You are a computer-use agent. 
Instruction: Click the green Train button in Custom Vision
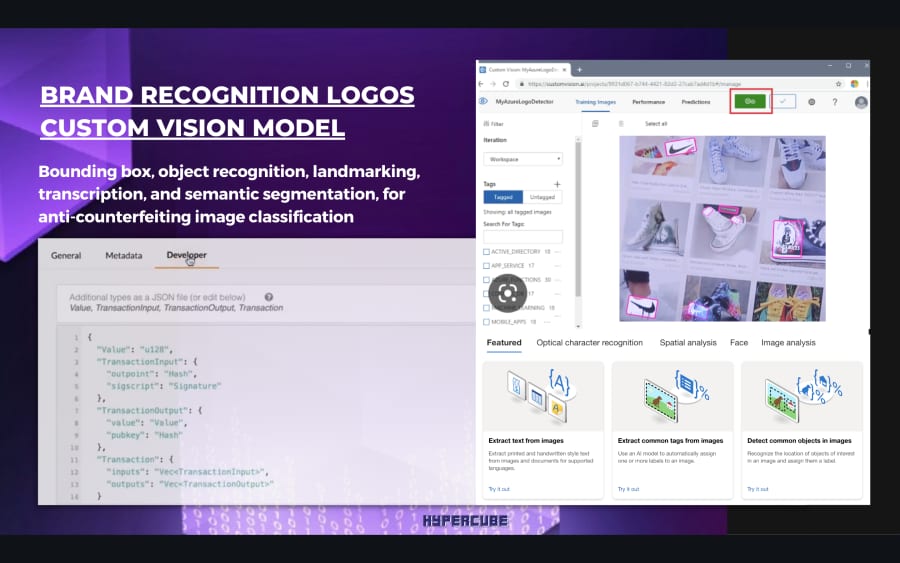coord(750,102)
